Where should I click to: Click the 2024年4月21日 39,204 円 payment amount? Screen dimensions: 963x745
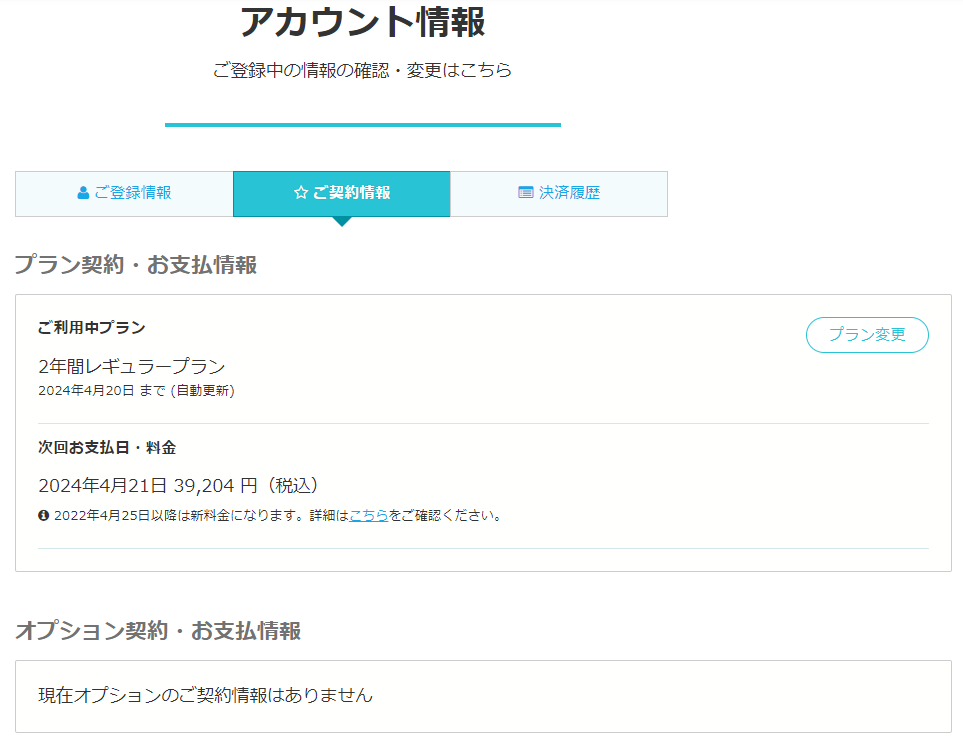[x=178, y=486]
